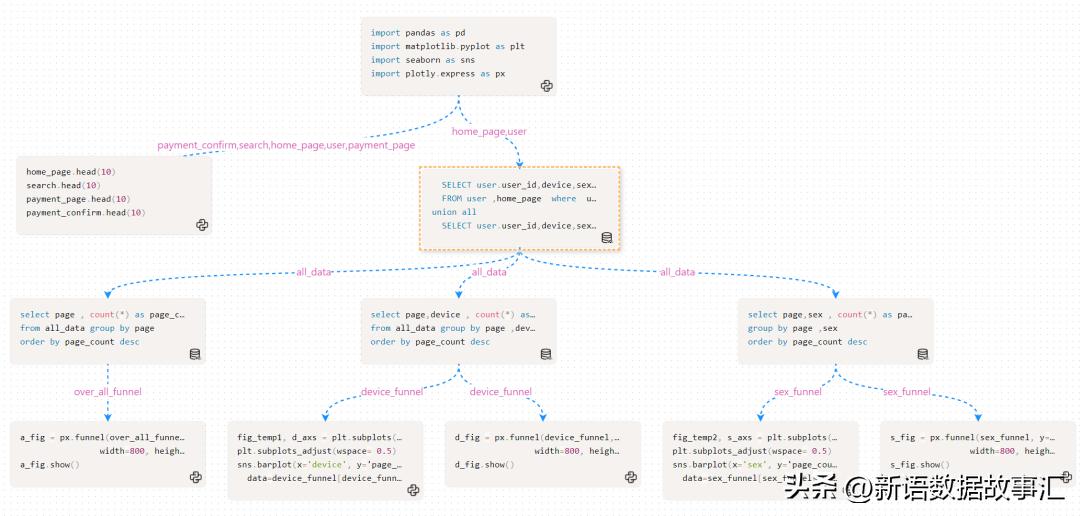The width and height of the screenshot is (1080, 516).
Task: Click the all_data label on the edge to the 'from all_data group by page' cell
Action: point(314,272)
